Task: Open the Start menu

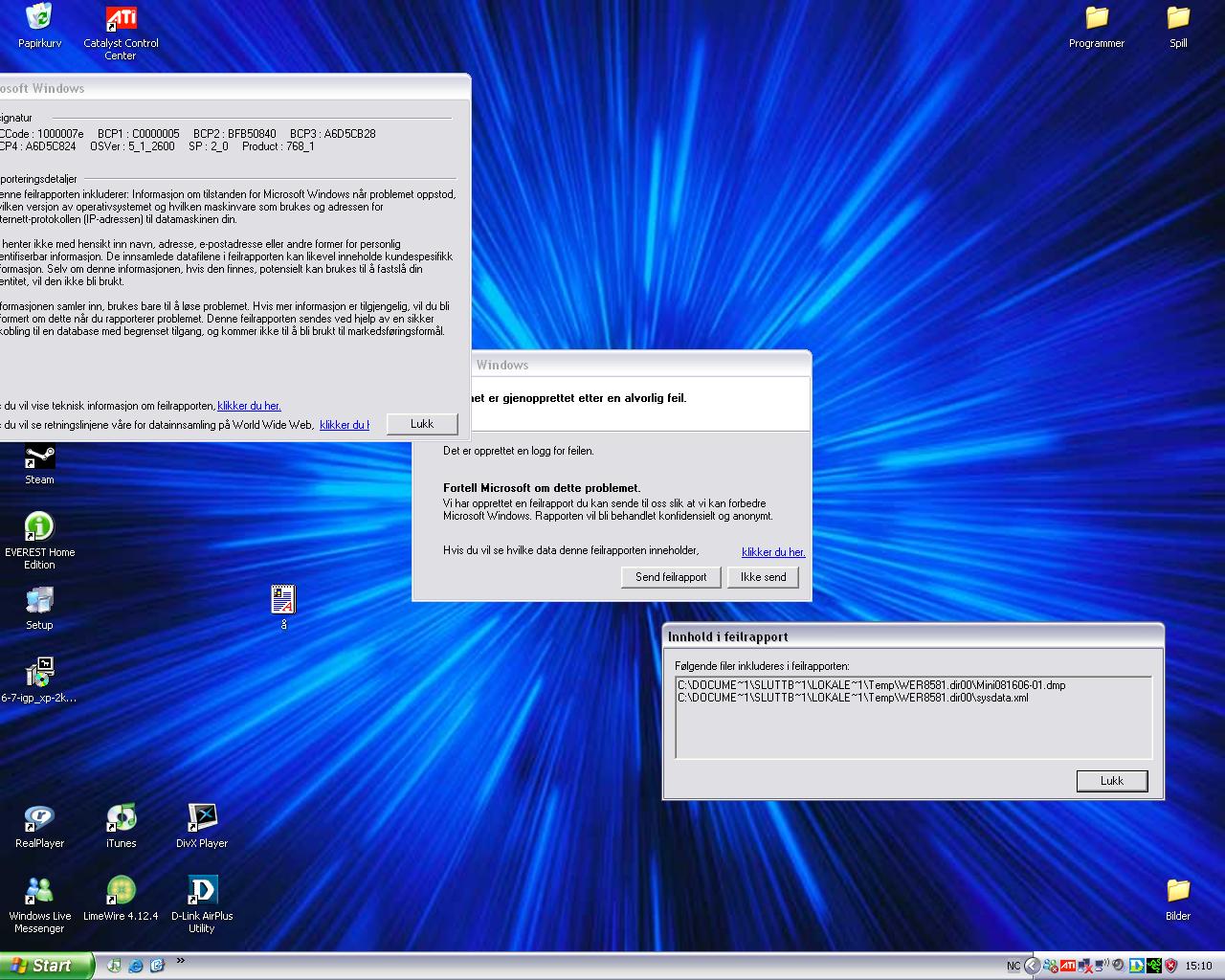Action: 47,966
